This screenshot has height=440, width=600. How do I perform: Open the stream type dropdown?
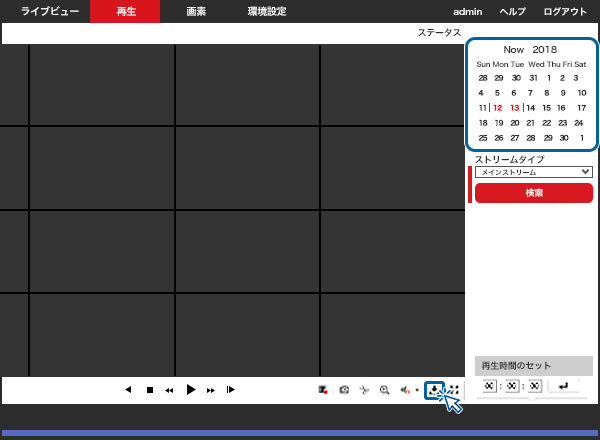tap(534, 172)
